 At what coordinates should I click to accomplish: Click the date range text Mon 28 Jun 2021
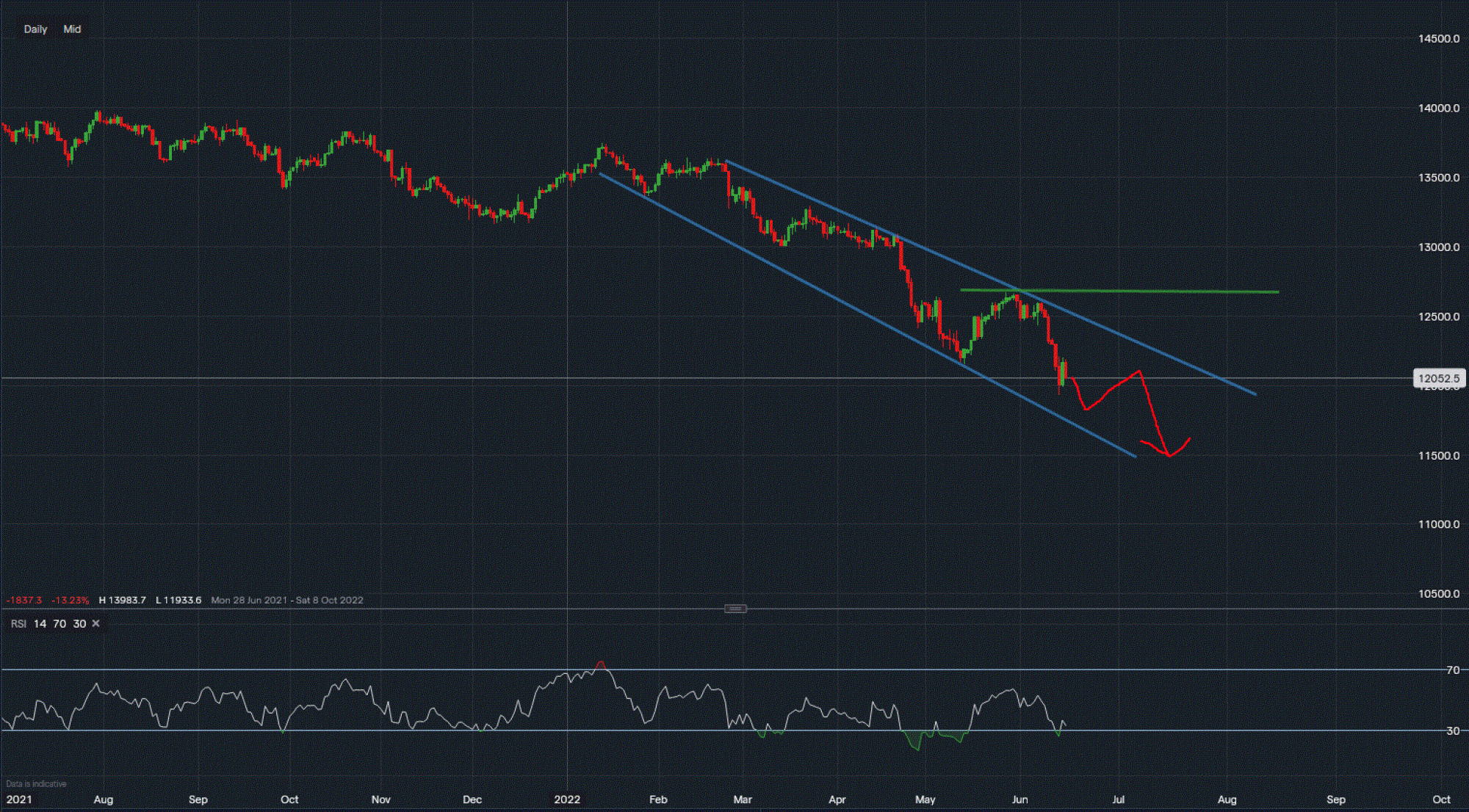[x=249, y=600]
